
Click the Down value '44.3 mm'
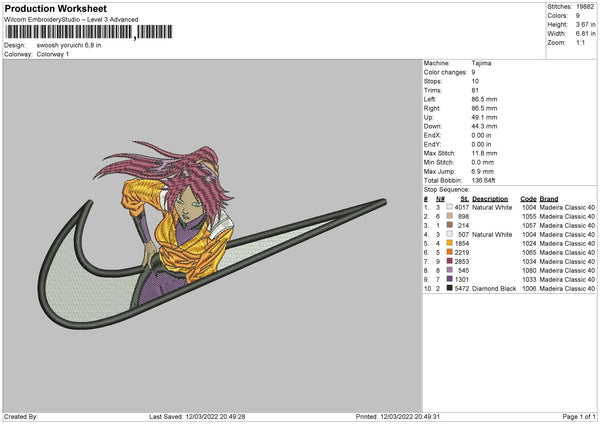484,126
